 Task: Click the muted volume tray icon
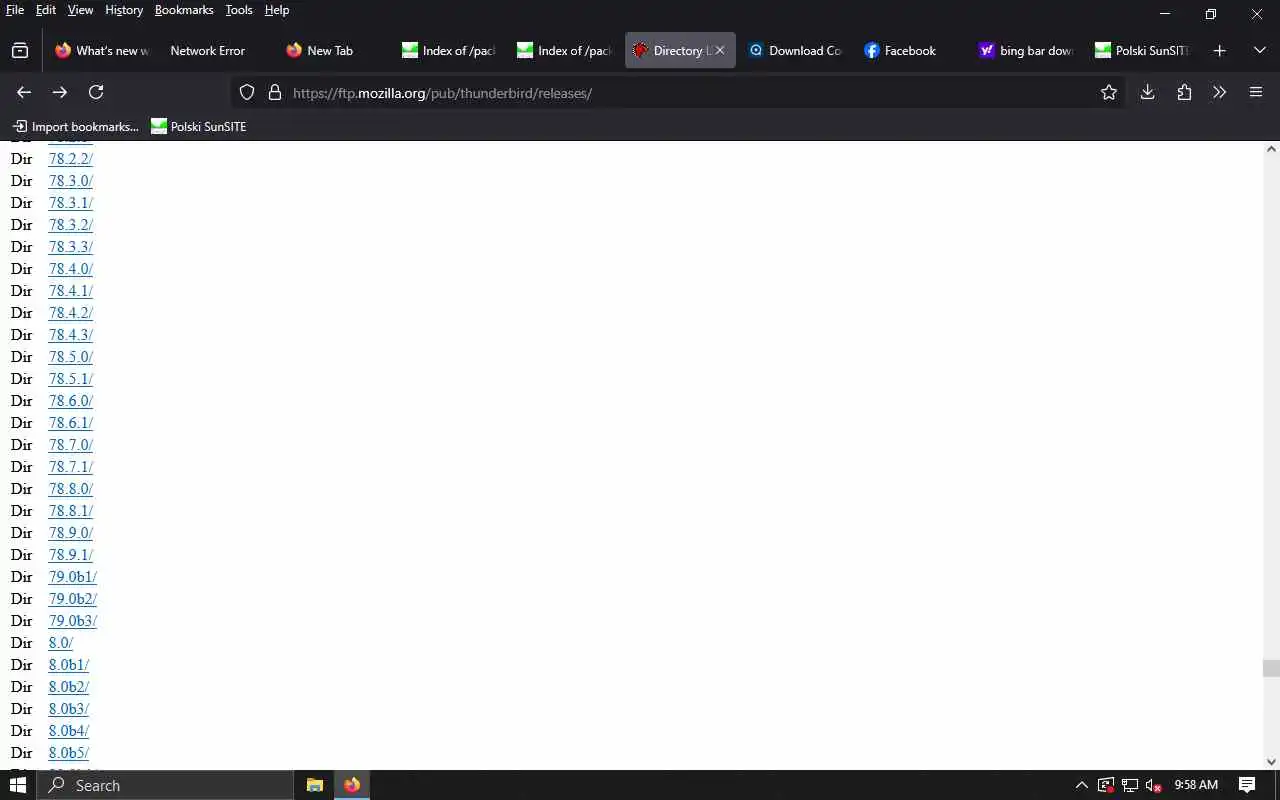pos(1154,785)
